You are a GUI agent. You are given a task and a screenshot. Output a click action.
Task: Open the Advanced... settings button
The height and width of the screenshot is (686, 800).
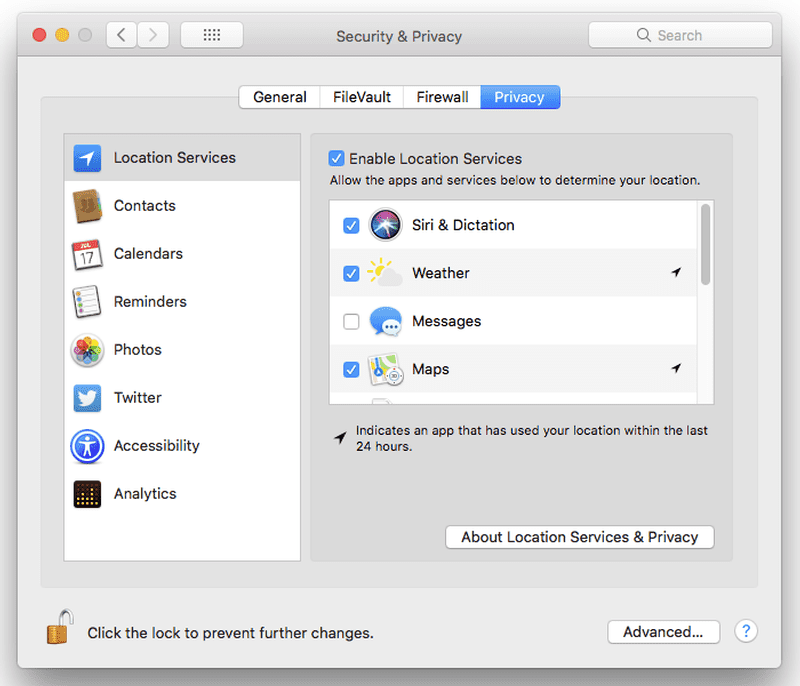[663, 632]
